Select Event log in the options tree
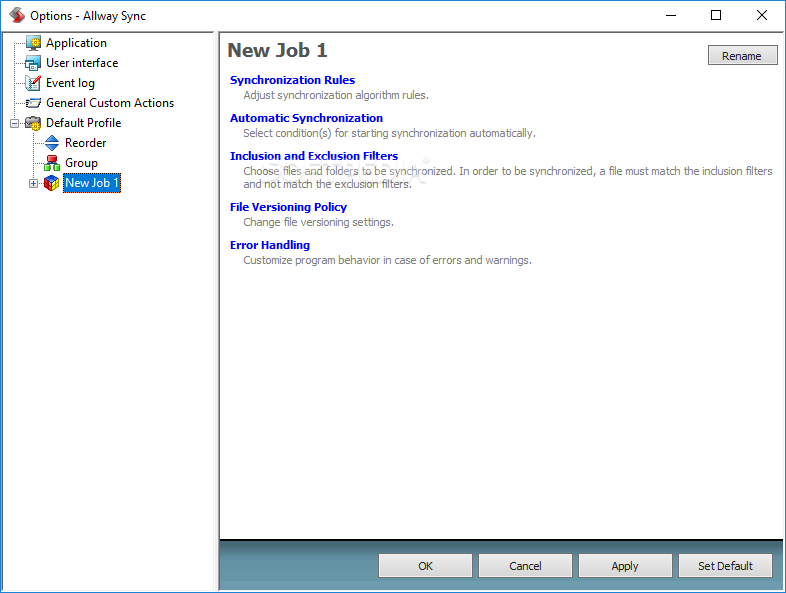The width and height of the screenshot is (786, 593). [70, 83]
